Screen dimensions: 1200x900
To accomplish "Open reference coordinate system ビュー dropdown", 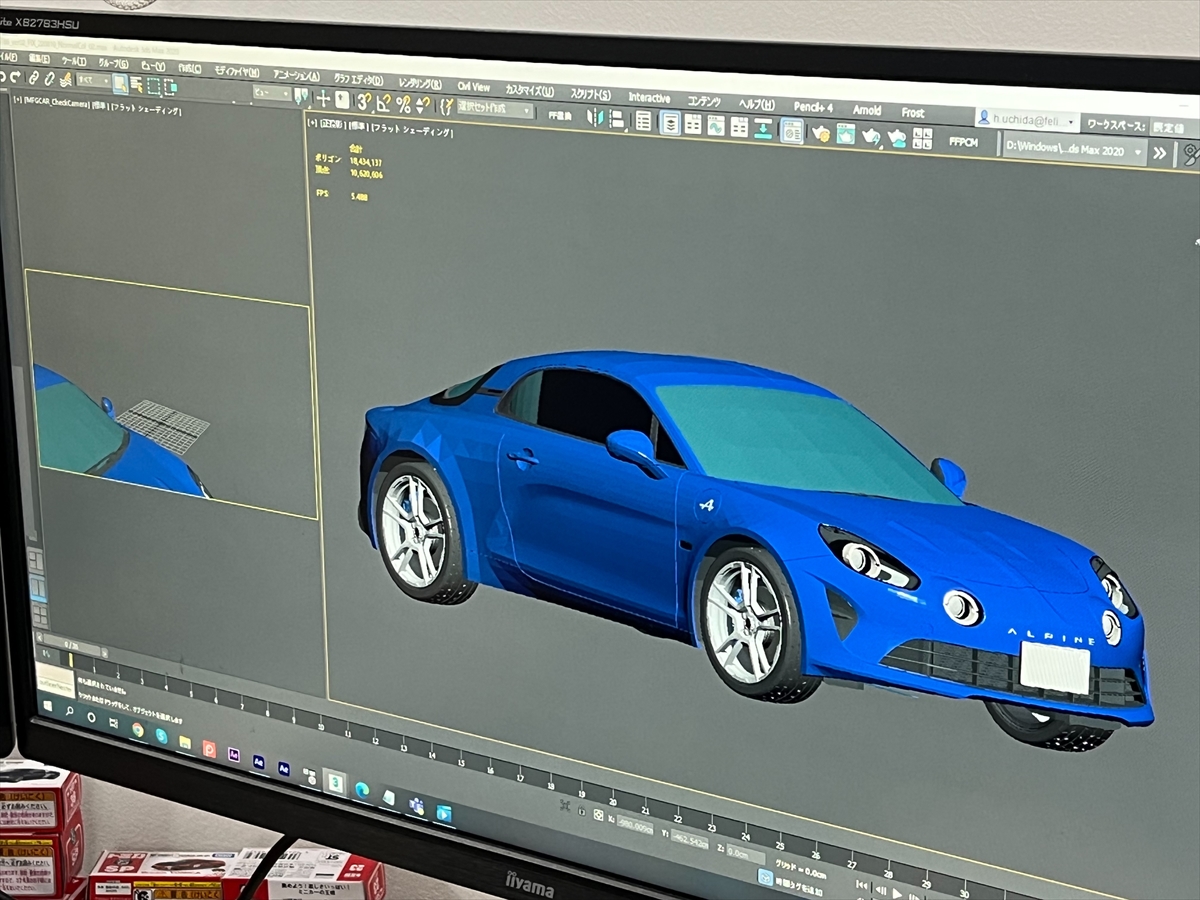I will (x=271, y=93).
